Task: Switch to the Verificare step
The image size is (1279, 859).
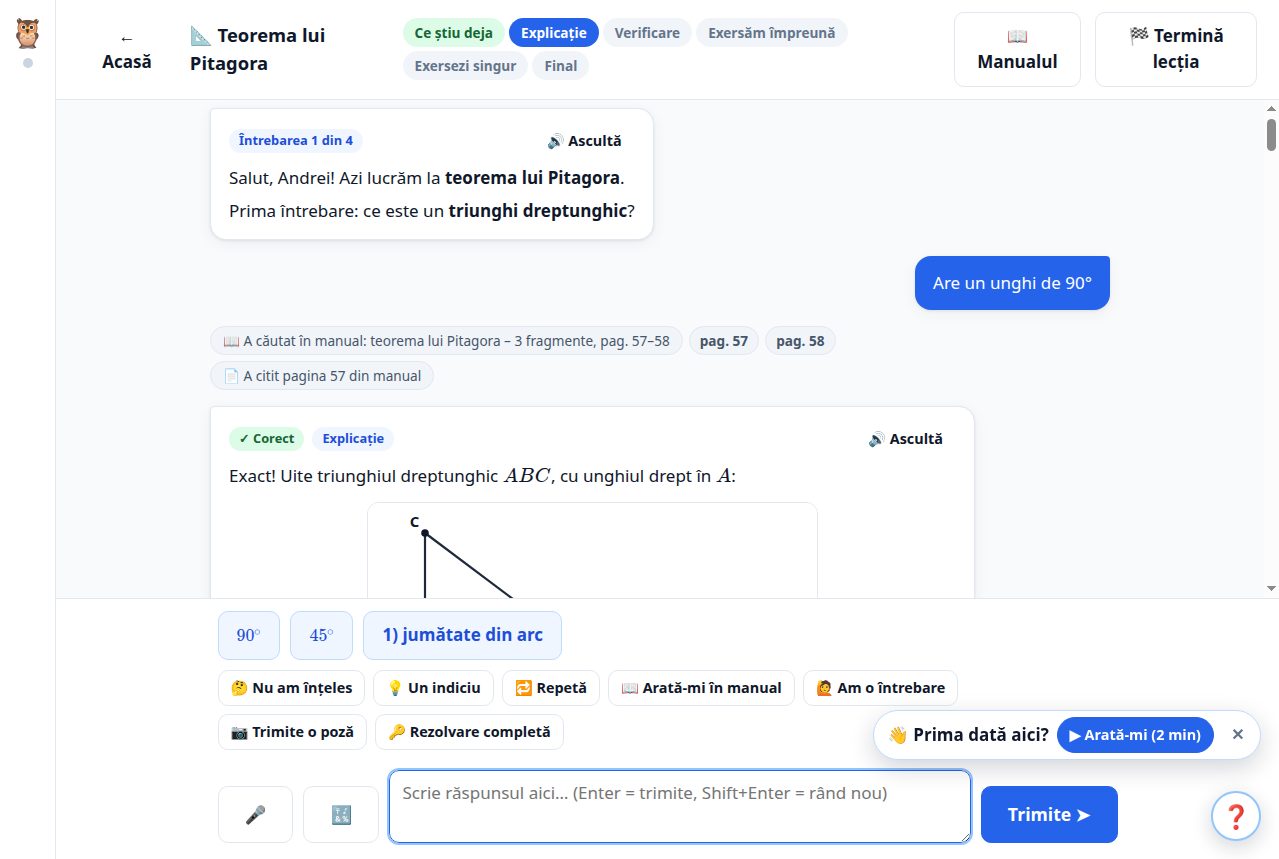Action: [x=647, y=33]
